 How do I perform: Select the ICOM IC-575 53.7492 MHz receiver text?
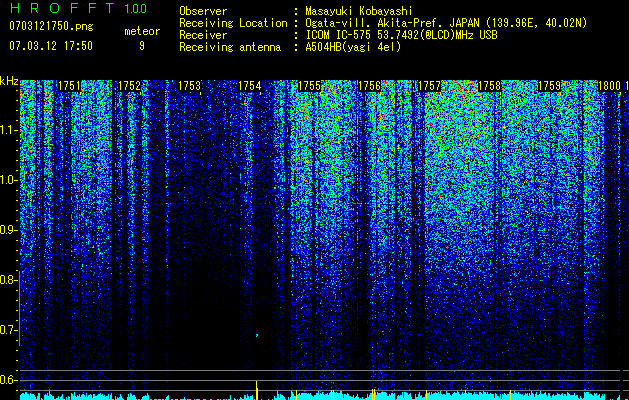402,35
